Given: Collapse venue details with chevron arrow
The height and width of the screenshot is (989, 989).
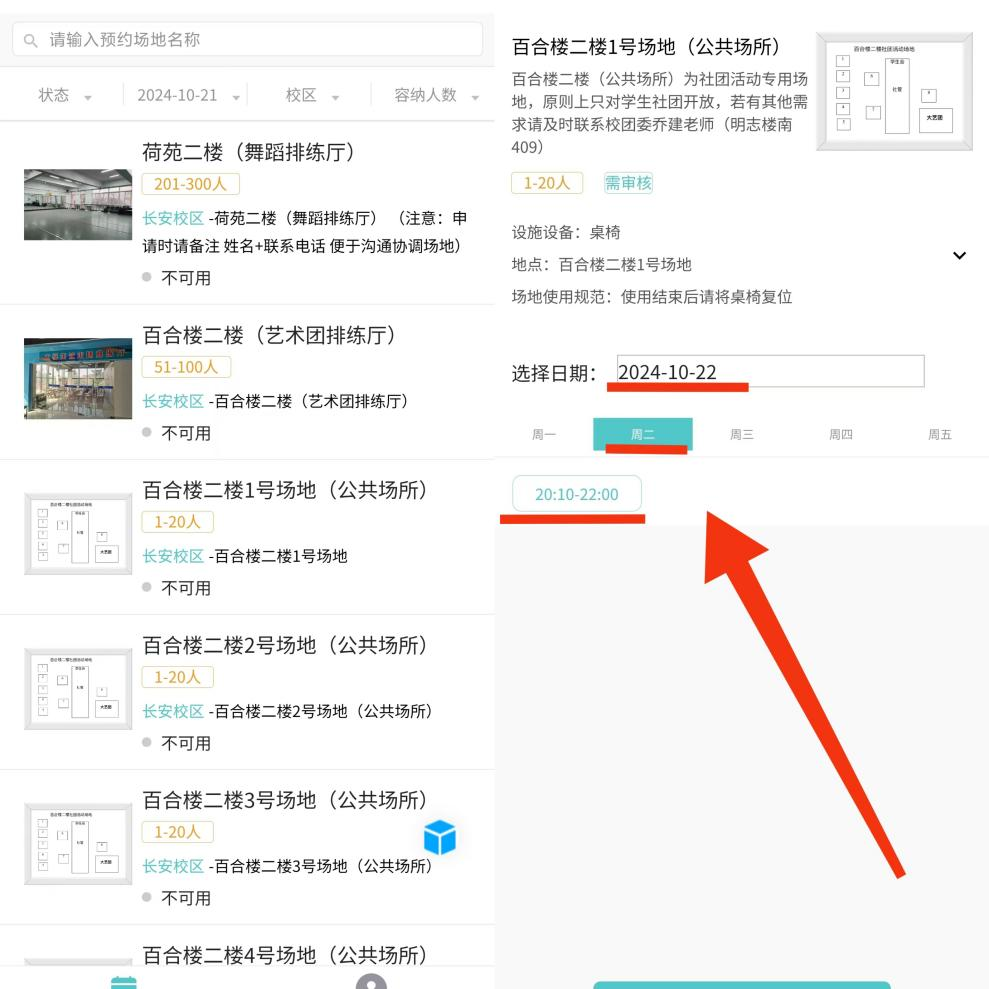Looking at the screenshot, I should pos(959,256).
